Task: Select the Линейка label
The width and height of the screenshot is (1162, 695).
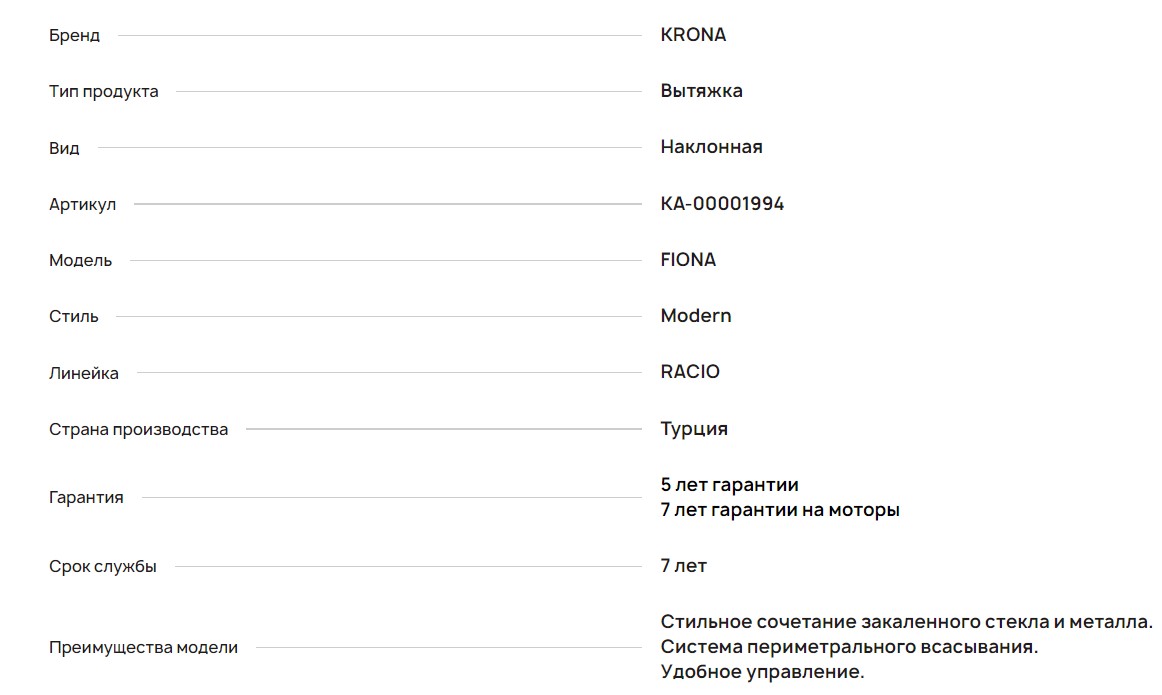Action: click(84, 374)
